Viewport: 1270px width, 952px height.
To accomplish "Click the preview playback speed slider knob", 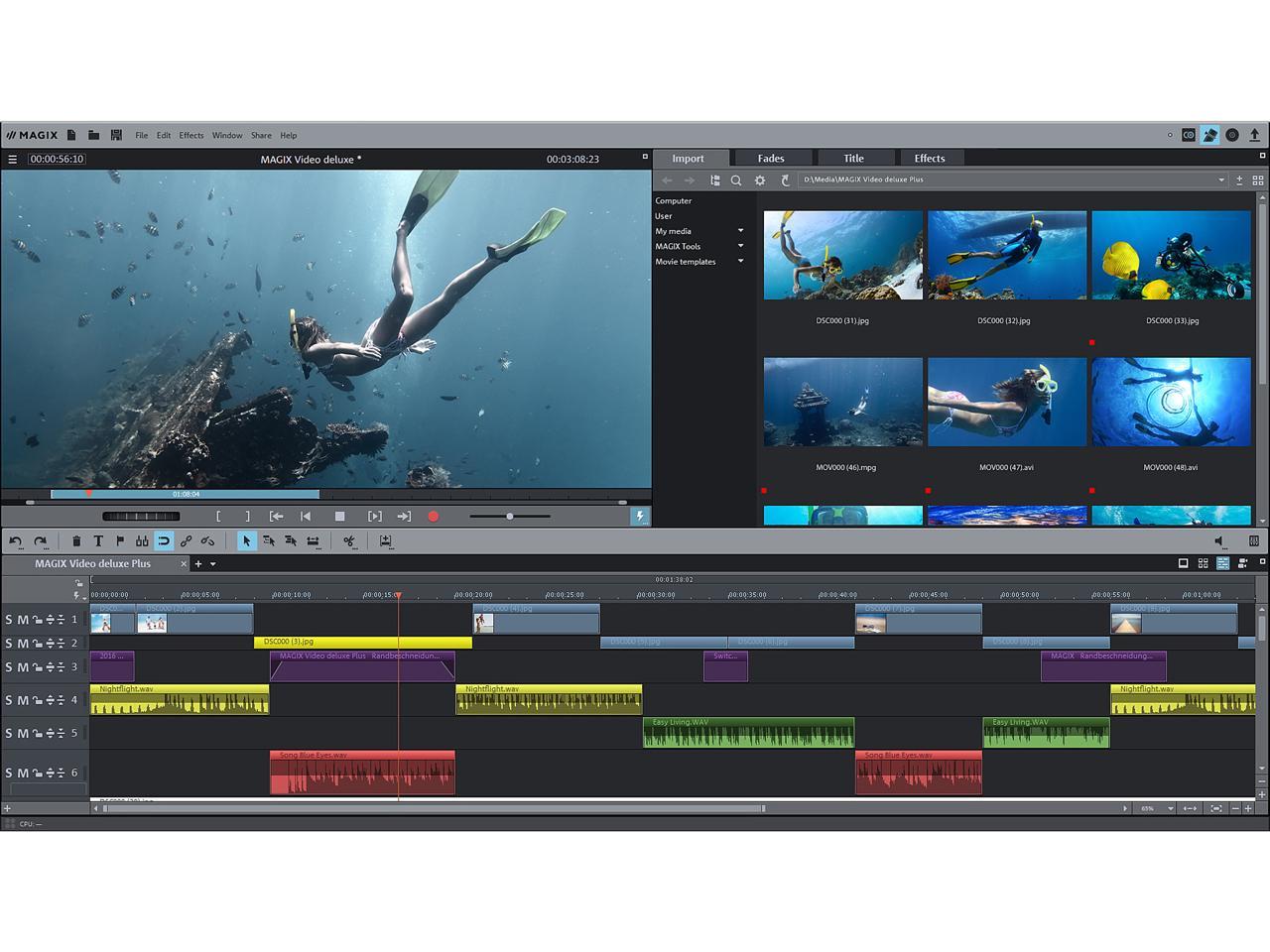I will 510,516.
